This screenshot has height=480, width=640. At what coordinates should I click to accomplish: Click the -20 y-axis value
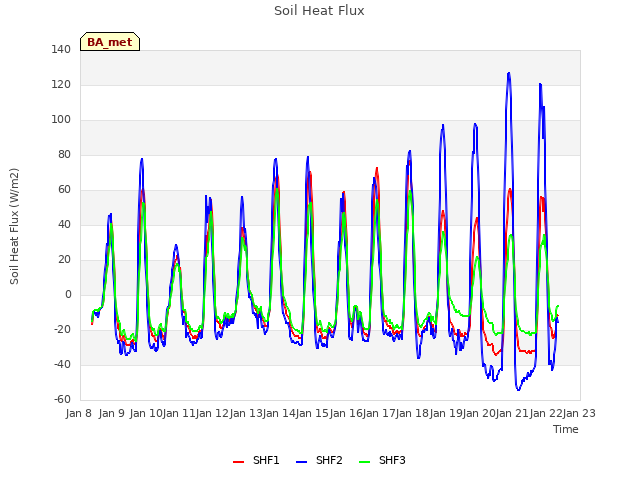pyautogui.click(x=62, y=329)
